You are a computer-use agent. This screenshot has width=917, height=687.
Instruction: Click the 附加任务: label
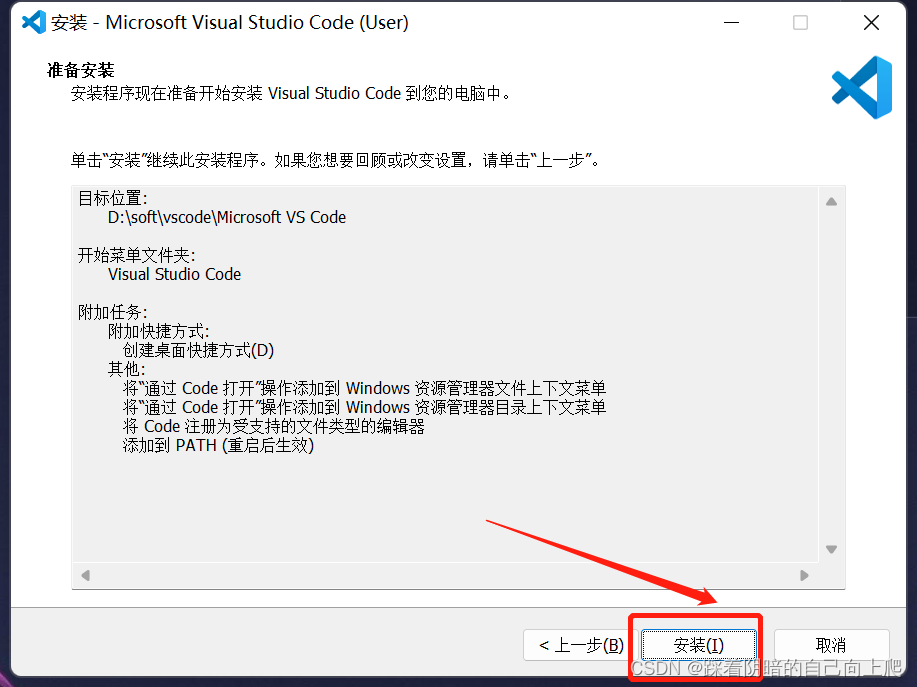(x=113, y=312)
